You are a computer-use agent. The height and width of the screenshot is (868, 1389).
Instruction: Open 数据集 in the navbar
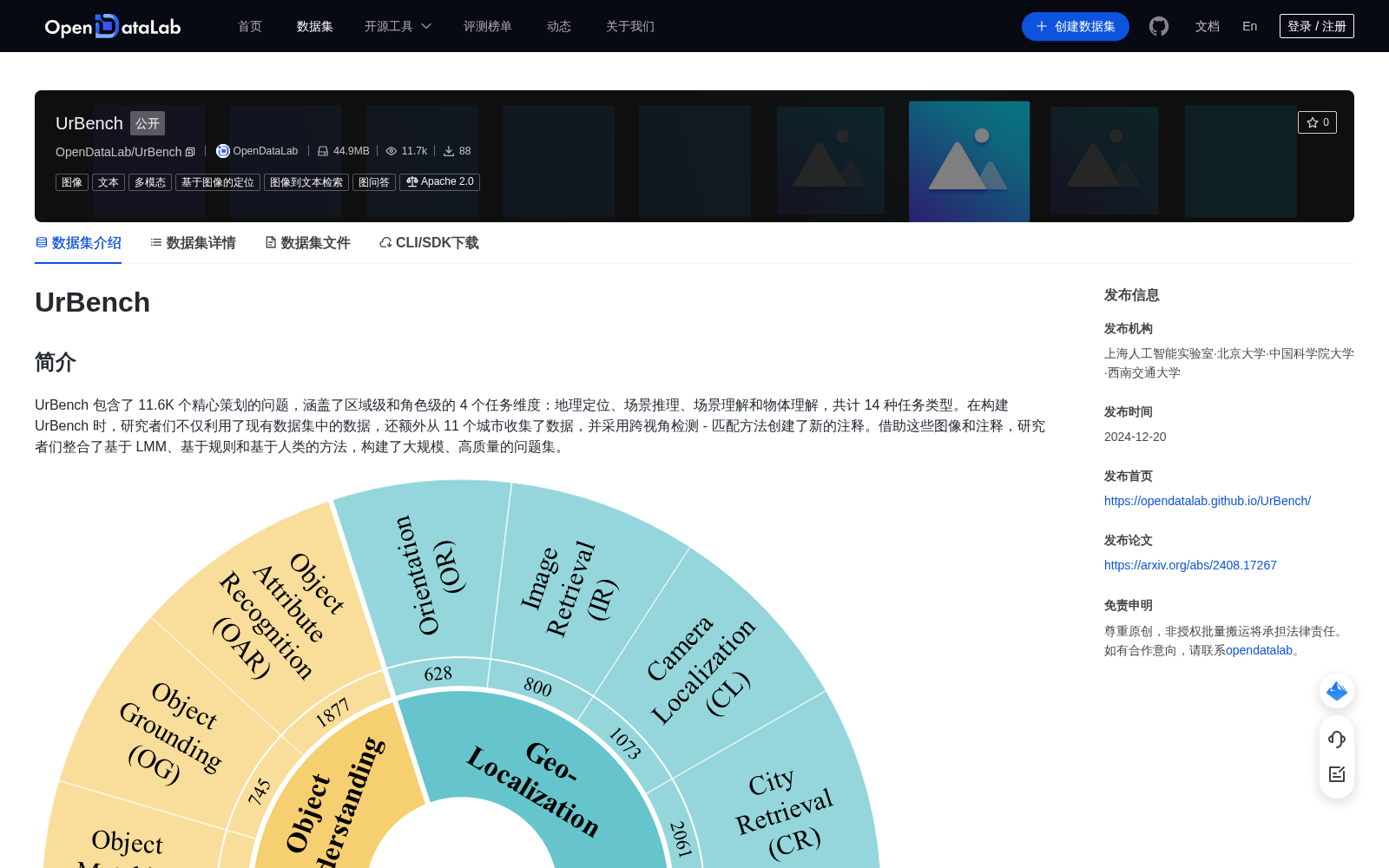click(x=315, y=26)
